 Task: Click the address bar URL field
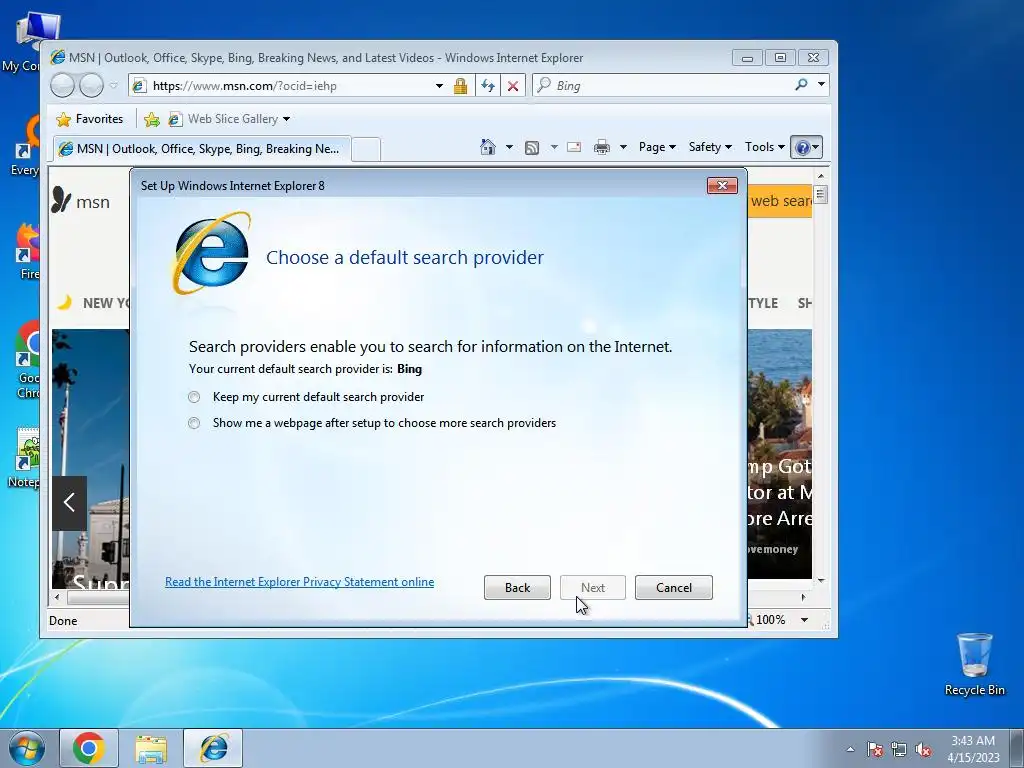[291, 86]
